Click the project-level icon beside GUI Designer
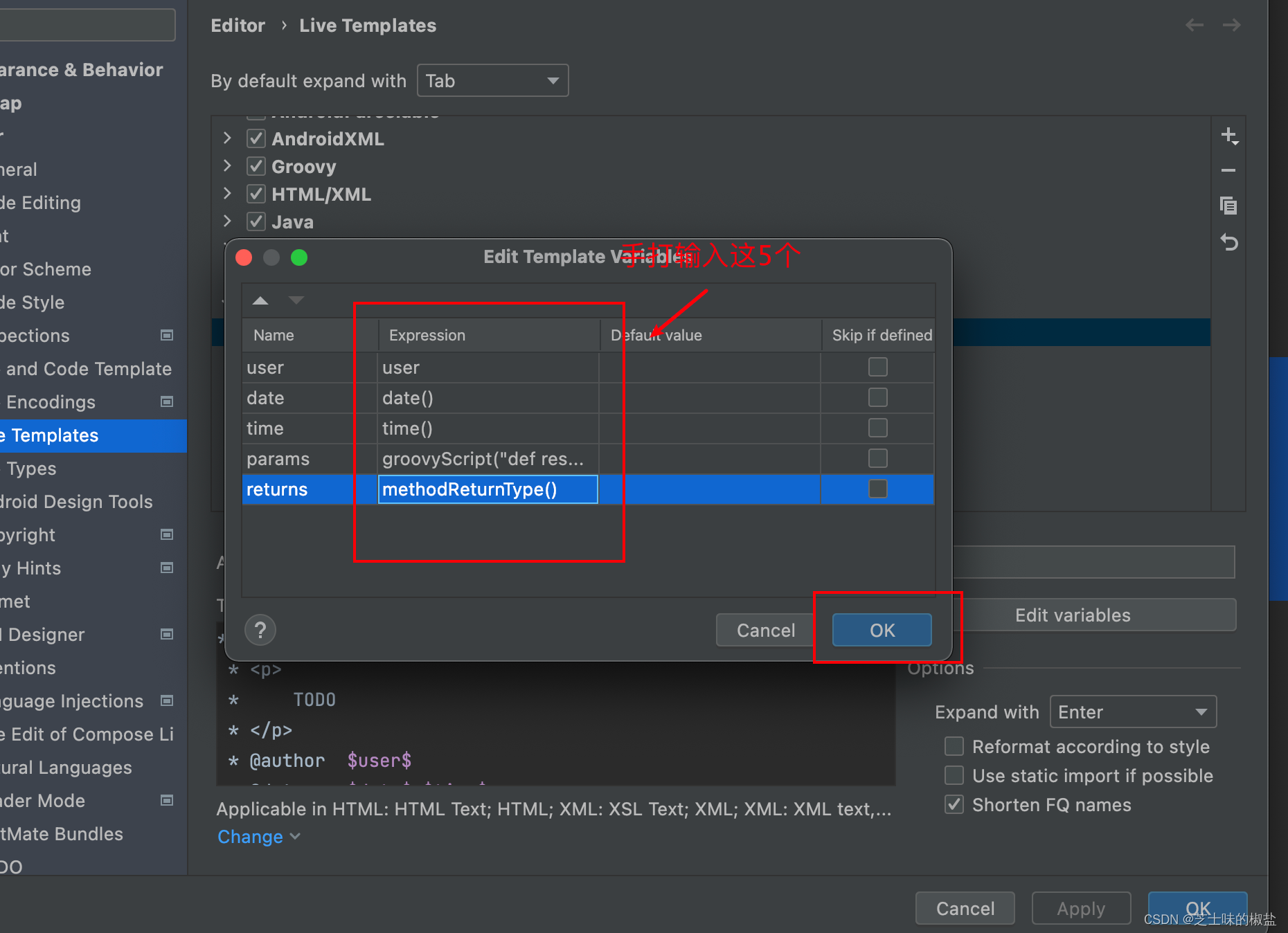The width and height of the screenshot is (1288, 933). click(x=167, y=634)
